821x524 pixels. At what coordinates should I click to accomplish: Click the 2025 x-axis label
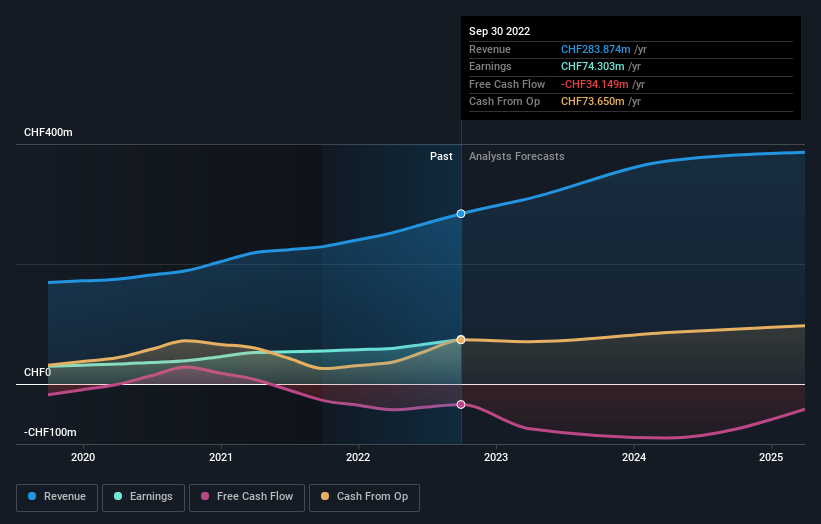coord(771,457)
